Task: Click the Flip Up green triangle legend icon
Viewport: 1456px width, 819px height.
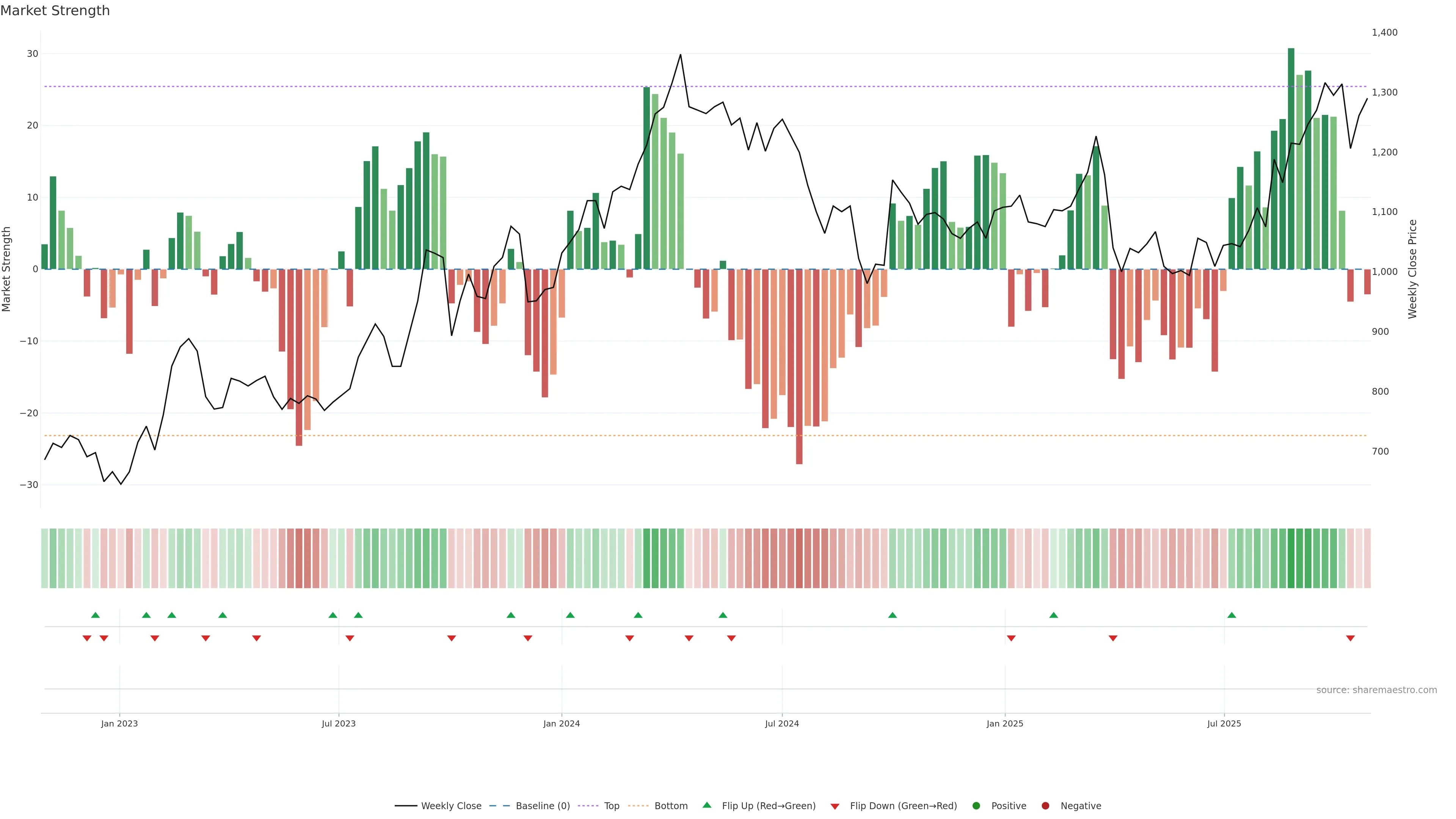Action: [706, 805]
